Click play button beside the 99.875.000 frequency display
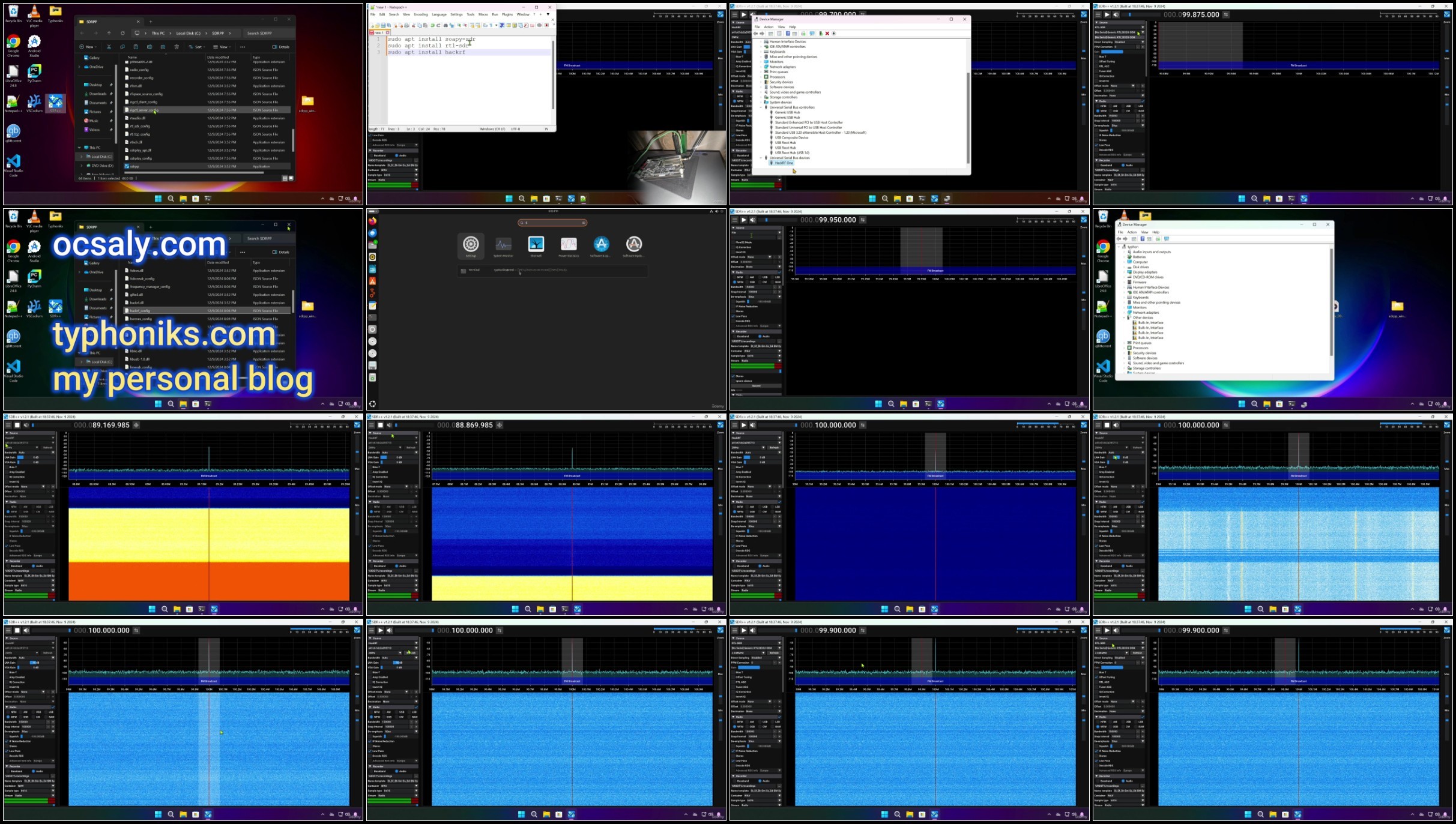The width and height of the screenshot is (1456, 824). [x=1107, y=14]
